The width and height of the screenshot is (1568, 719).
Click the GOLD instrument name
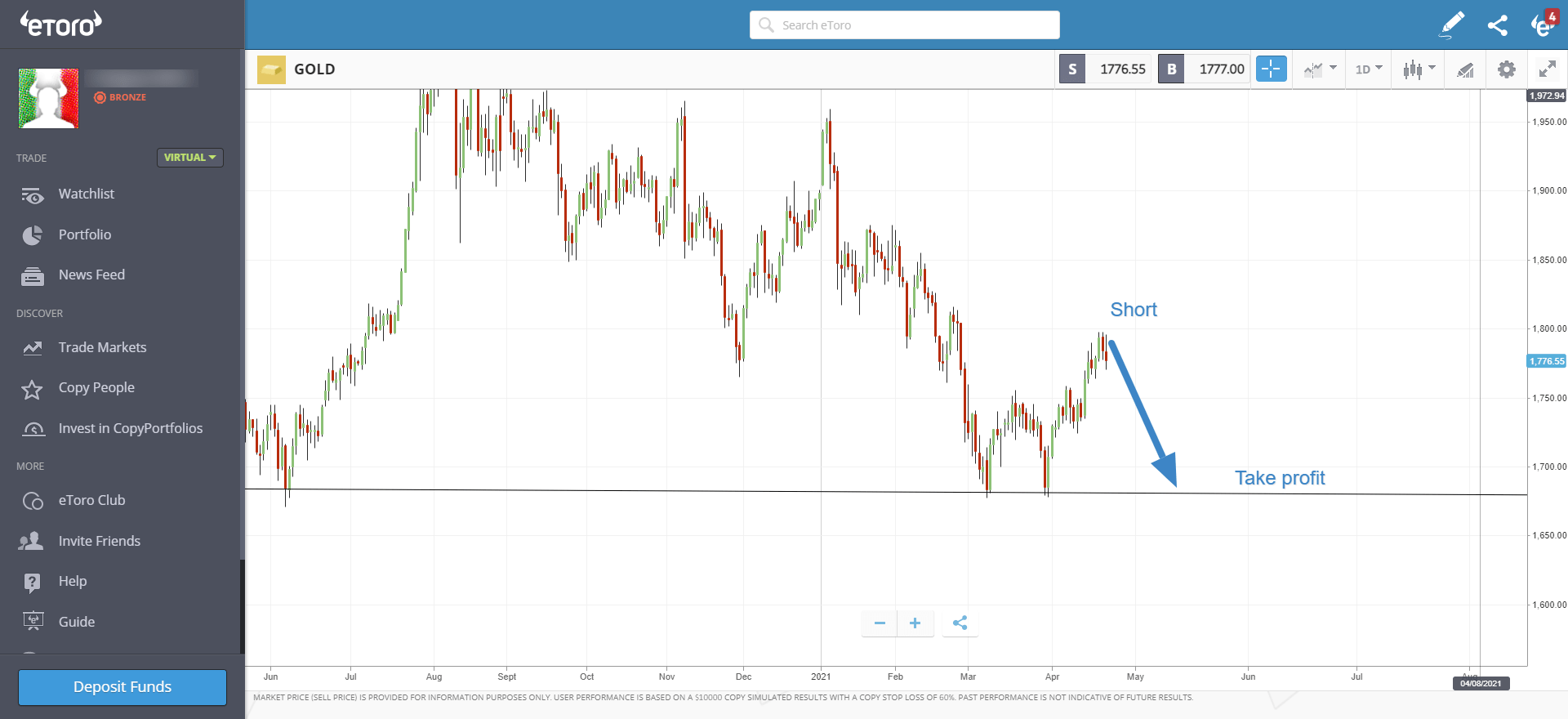[314, 69]
